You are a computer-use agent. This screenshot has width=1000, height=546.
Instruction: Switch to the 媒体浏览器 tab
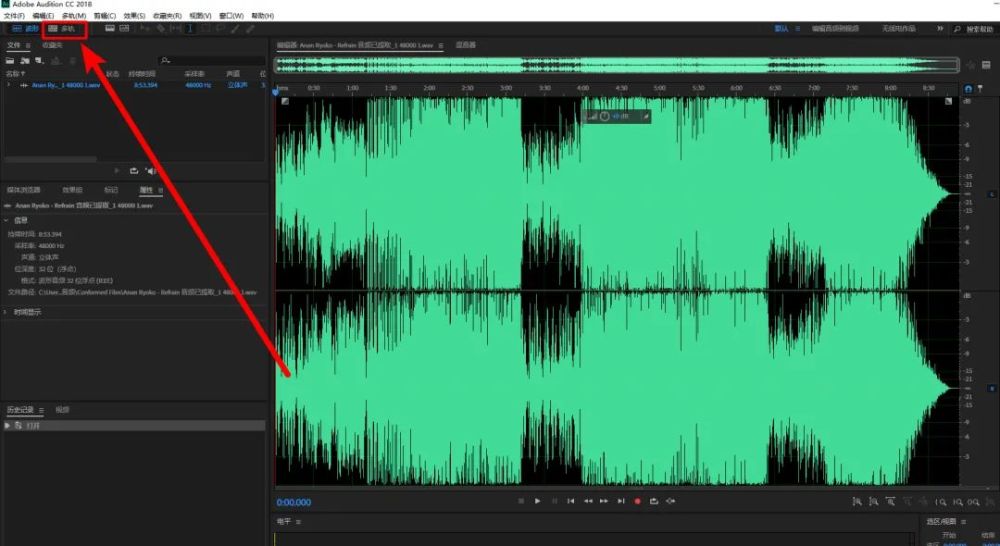point(24,189)
